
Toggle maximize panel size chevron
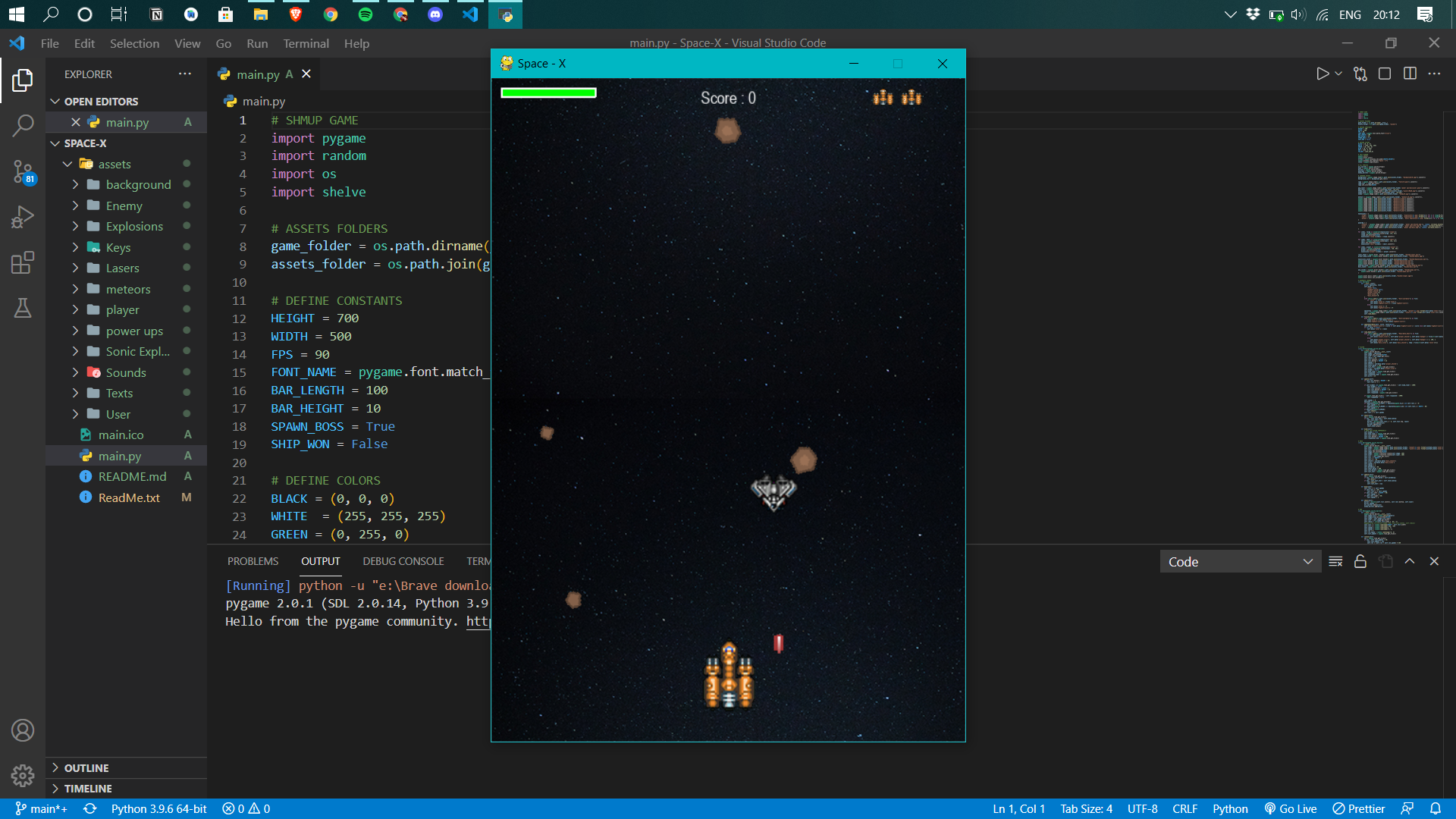point(1410,562)
